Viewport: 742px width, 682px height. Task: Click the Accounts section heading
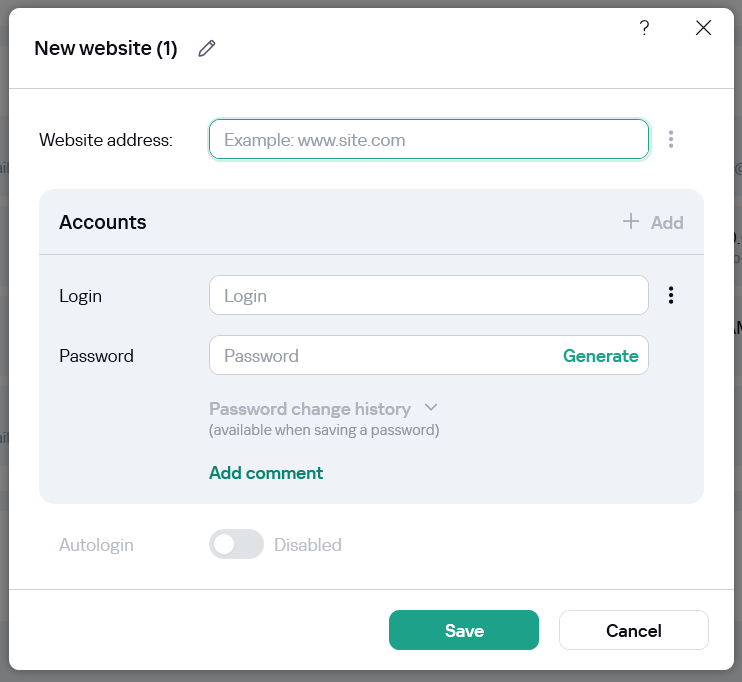click(x=103, y=222)
